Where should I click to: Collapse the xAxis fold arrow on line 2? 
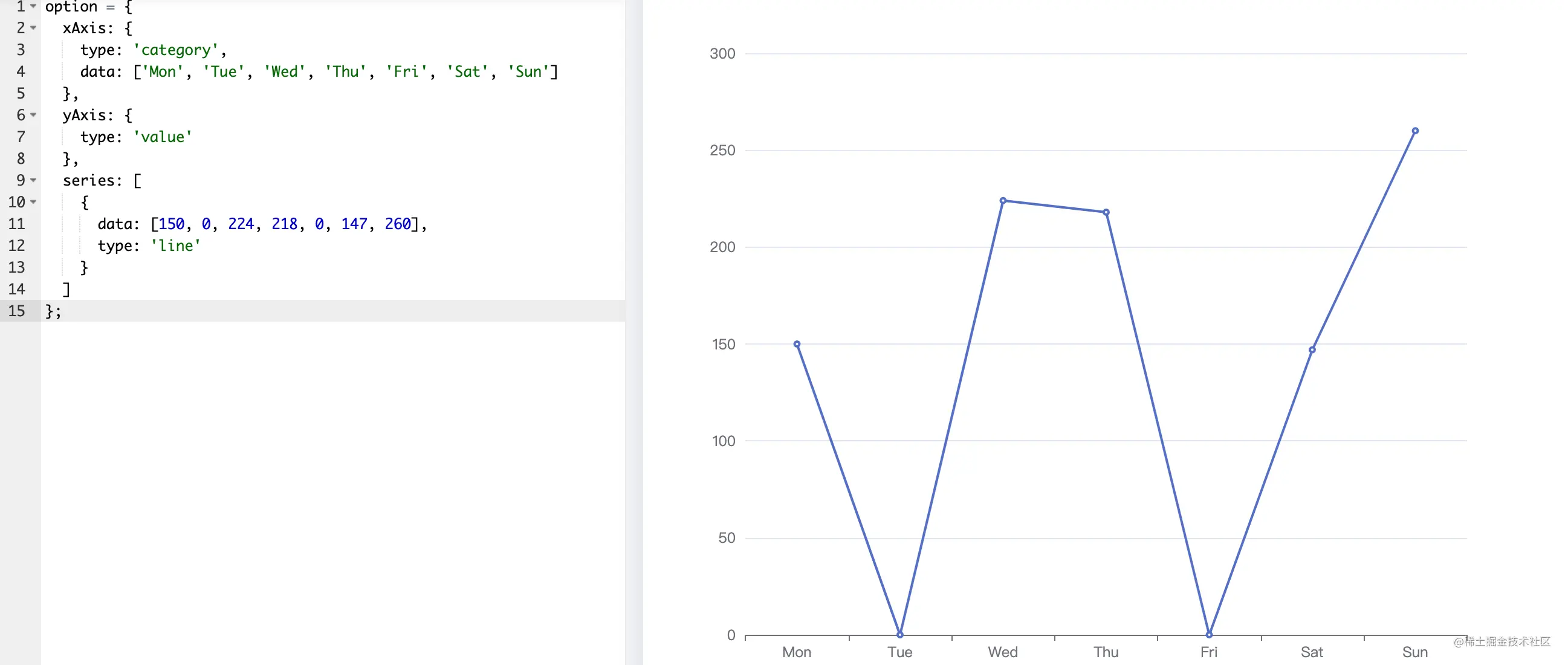click(33, 28)
